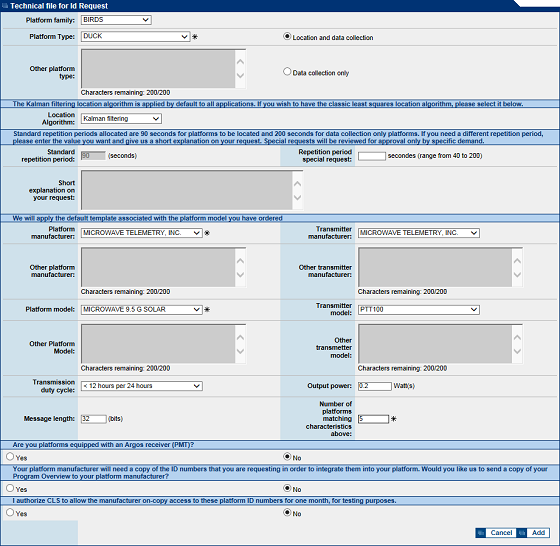Click scroll-down arrow in Other Platform Model box
Viewport: 560px width, 546px height.
[x=240, y=351]
